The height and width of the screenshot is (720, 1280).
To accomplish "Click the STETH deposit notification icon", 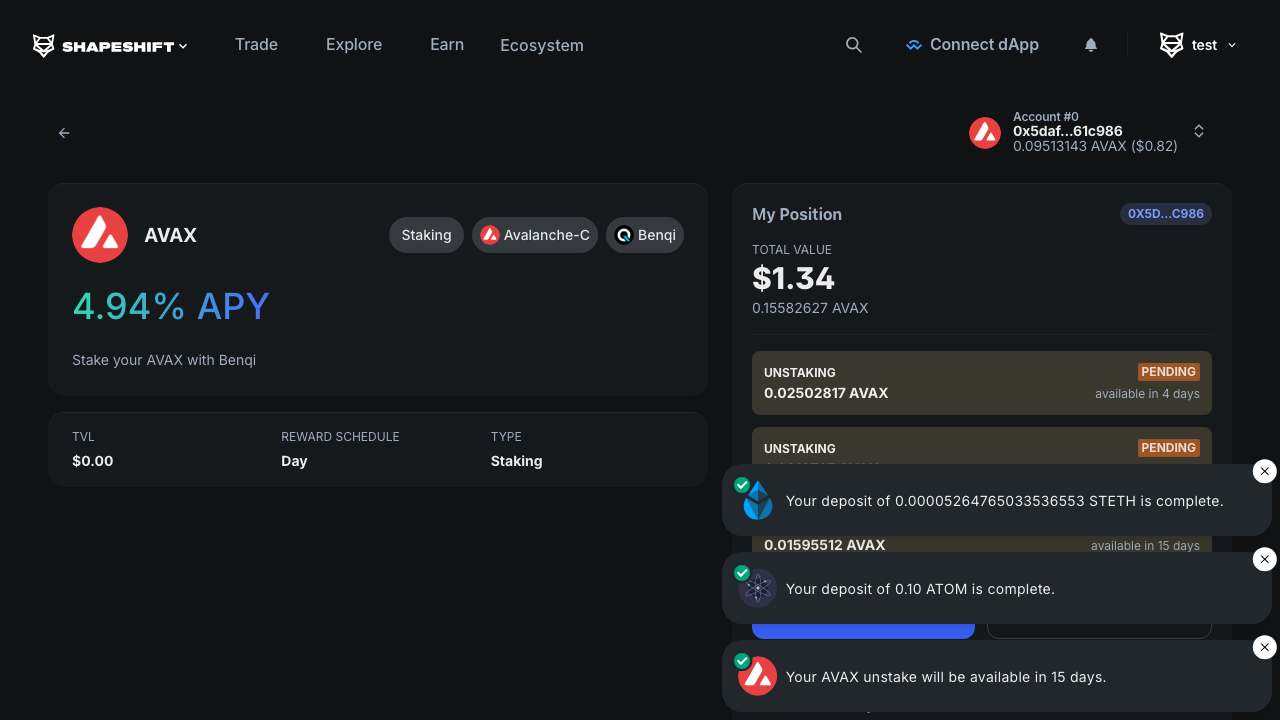I will [x=757, y=501].
